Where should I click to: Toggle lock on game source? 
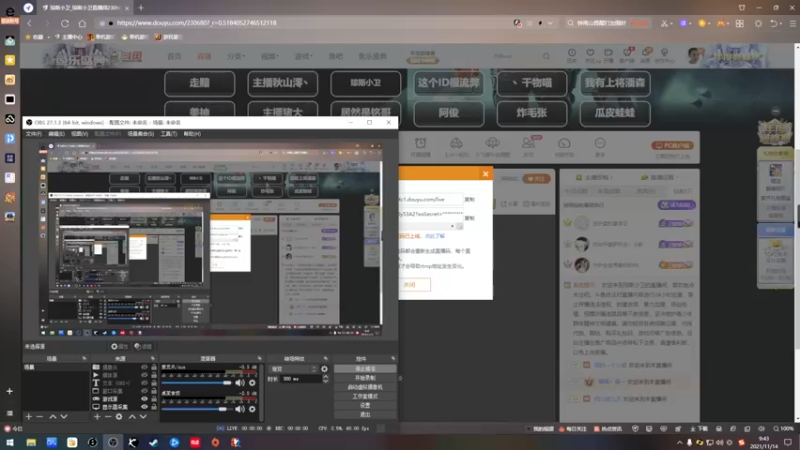(x=154, y=398)
